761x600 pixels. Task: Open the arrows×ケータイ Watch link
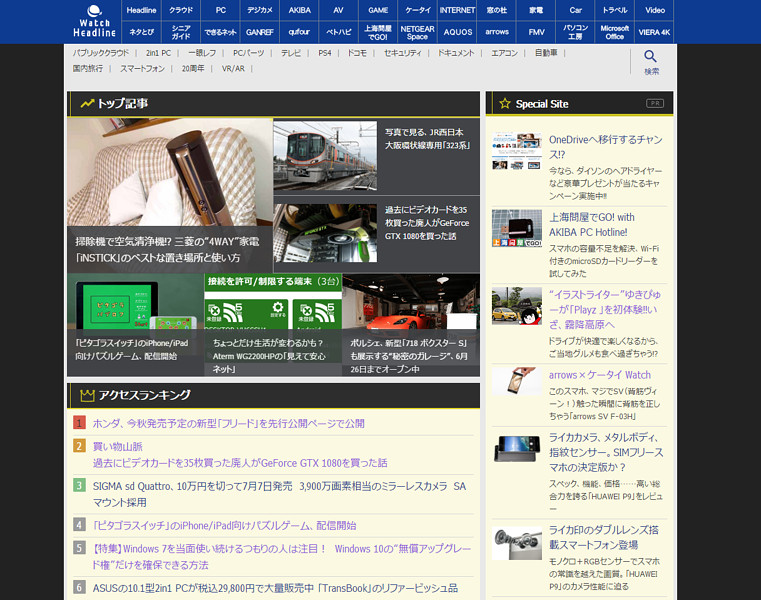[600, 375]
